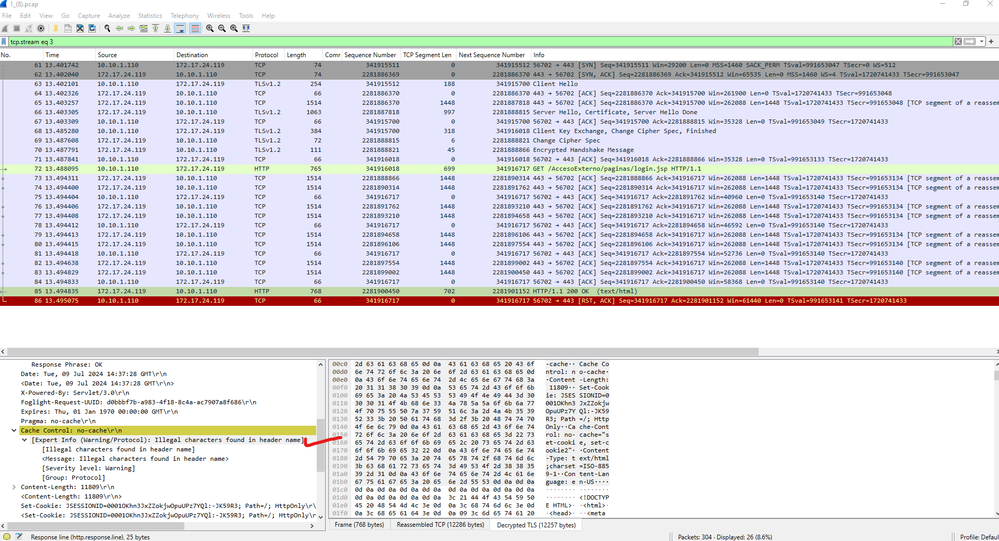Image resolution: width=999 pixels, height=541 pixels.
Task: Click the Find packet magnifier icon
Action: tap(105, 28)
